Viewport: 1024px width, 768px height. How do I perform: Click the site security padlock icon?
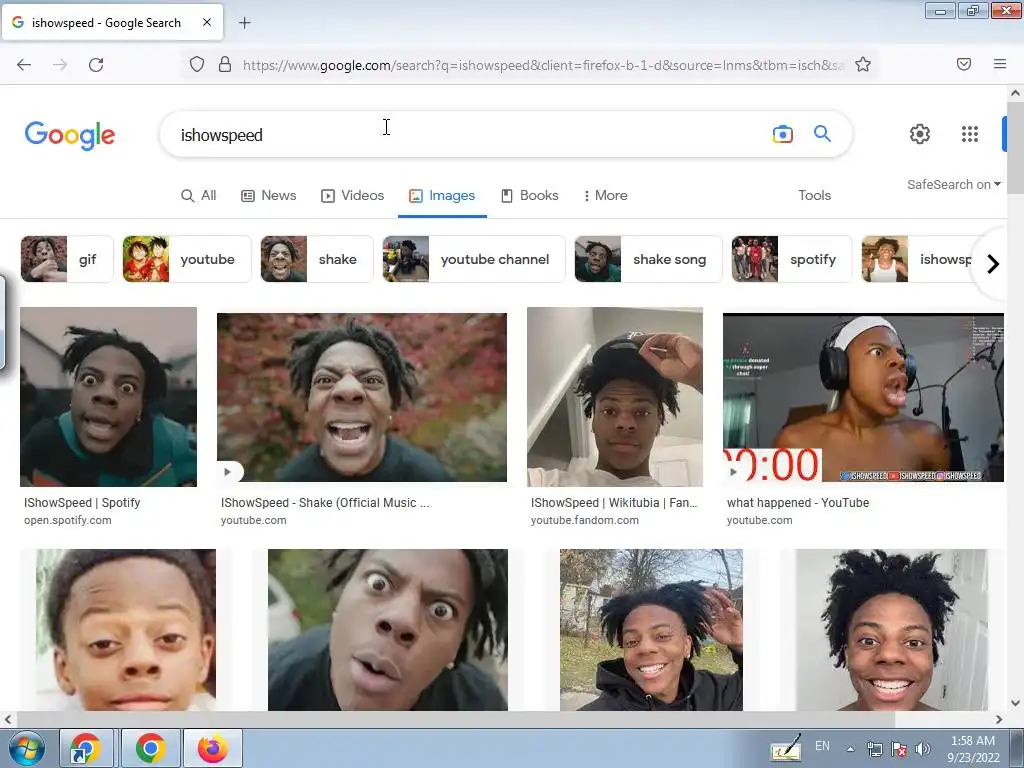pos(225,65)
